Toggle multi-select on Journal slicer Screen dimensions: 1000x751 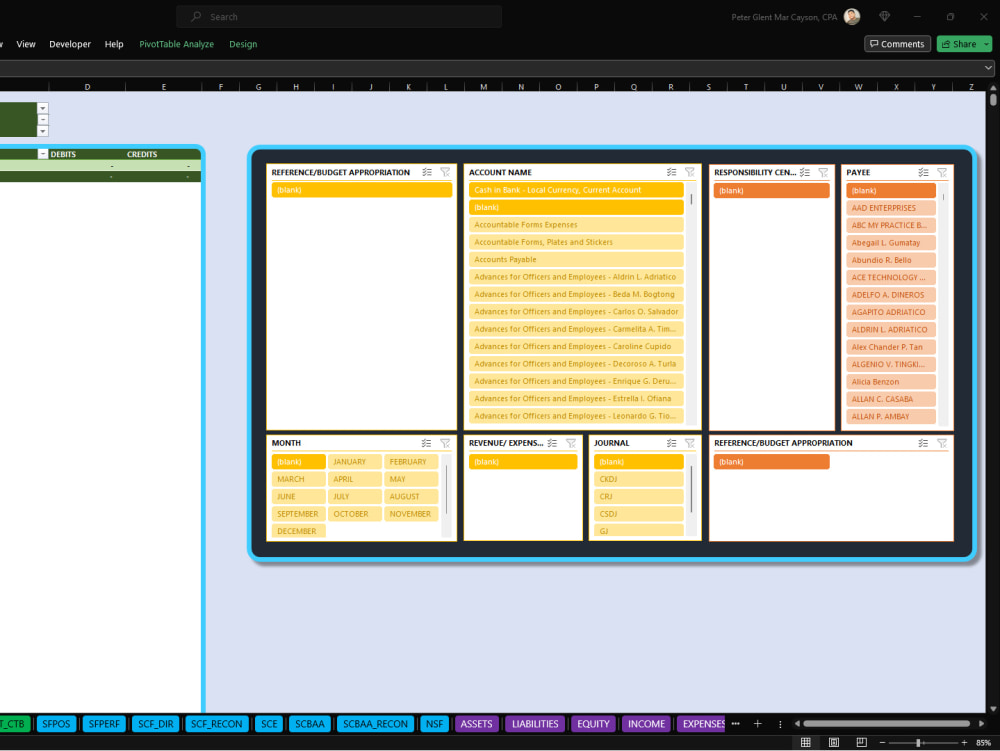(x=672, y=443)
